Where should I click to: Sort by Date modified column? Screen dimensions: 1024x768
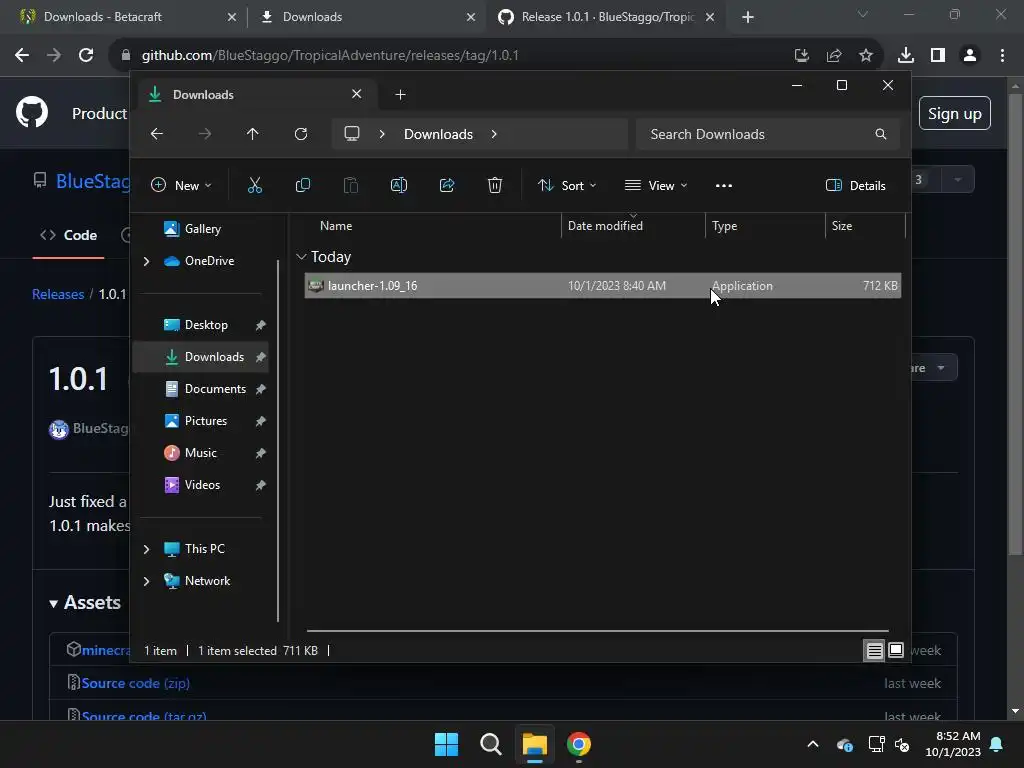click(x=633, y=225)
